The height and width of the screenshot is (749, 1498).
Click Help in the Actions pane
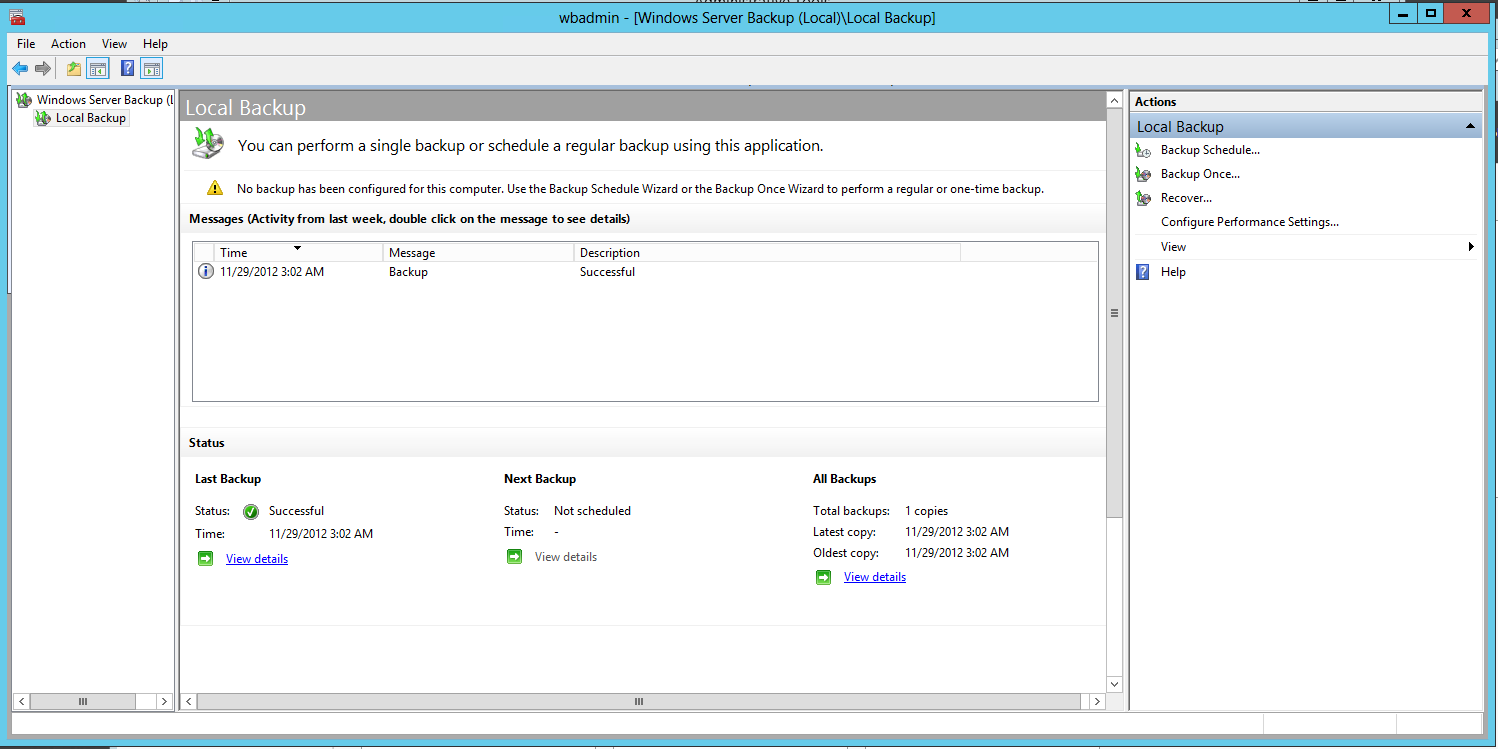(x=1173, y=272)
